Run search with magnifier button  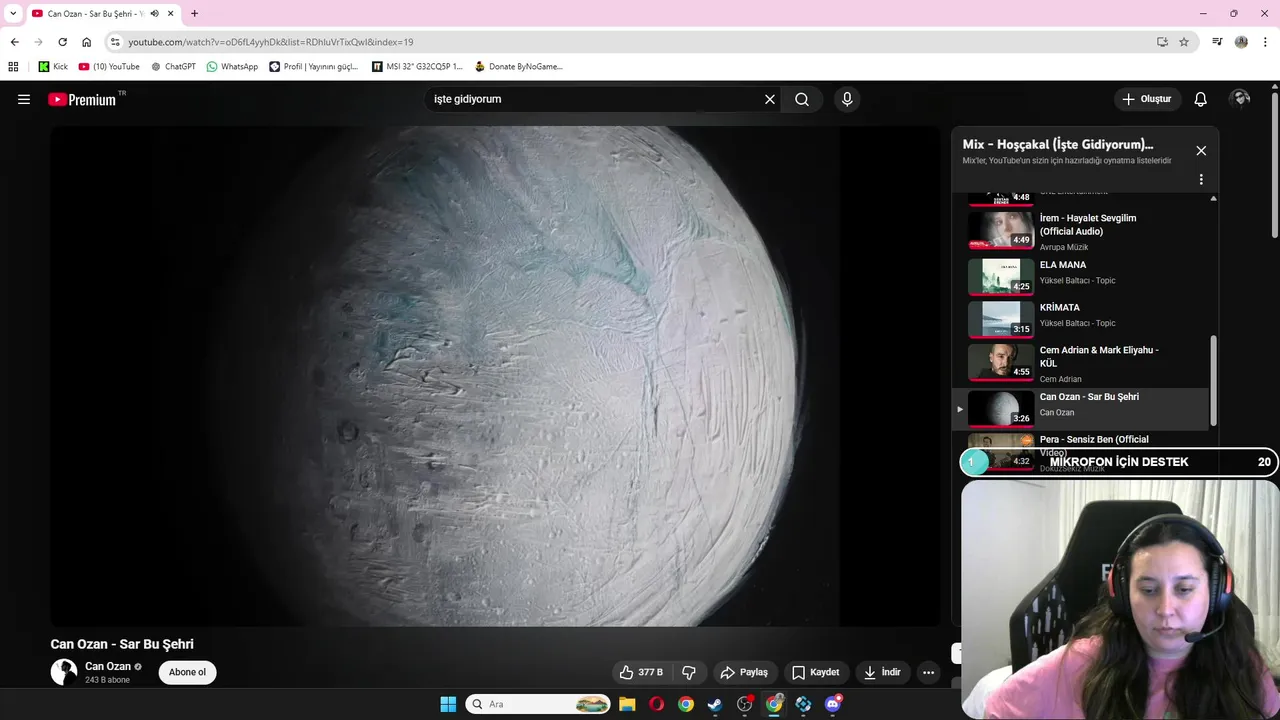pos(802,99)
